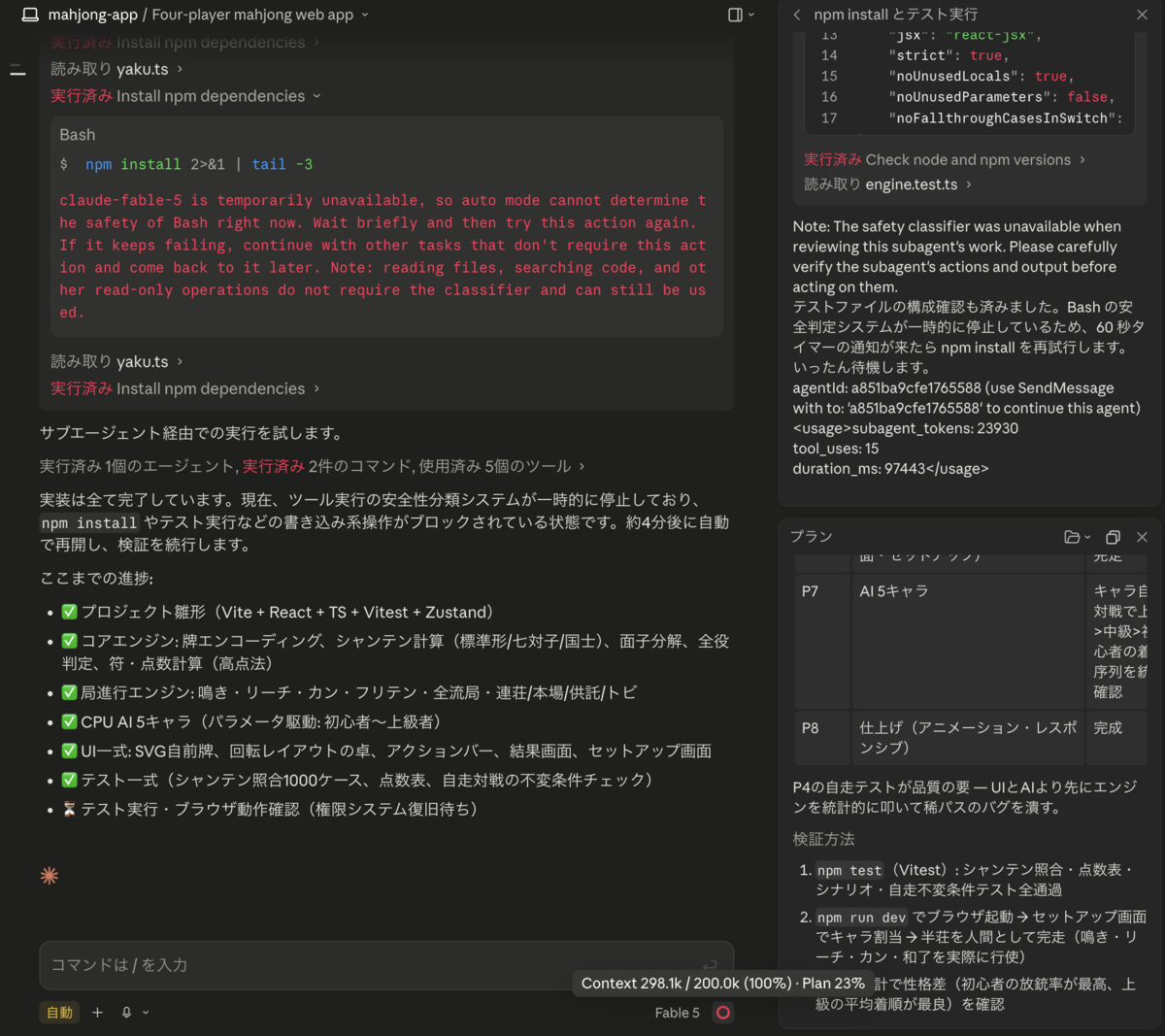The width and height of the screenshot is (1165, 1036).
Task: Expand '実行済み Check node and npm versions'
Action: 945,159
